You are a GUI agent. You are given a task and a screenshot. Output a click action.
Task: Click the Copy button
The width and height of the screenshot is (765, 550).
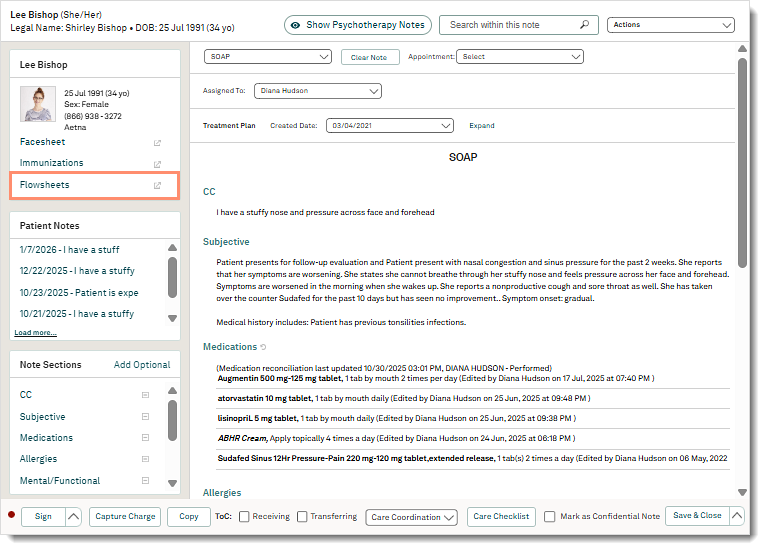(x=189, y=516)
